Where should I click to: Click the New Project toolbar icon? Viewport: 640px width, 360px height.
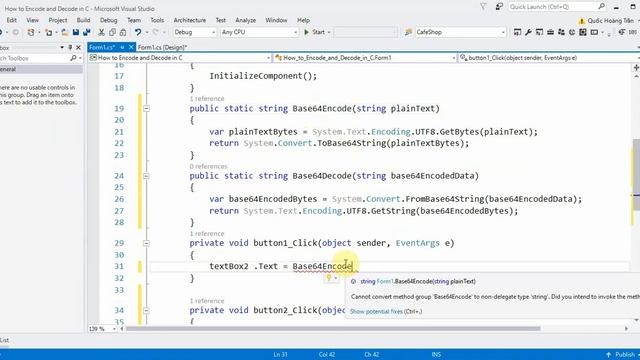pos(31,32)
